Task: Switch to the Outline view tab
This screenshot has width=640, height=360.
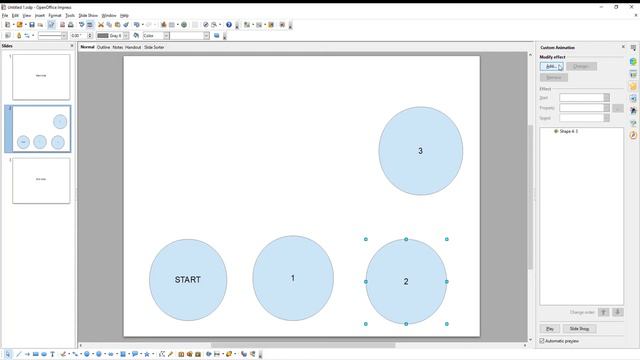Action: click(103, 47)
